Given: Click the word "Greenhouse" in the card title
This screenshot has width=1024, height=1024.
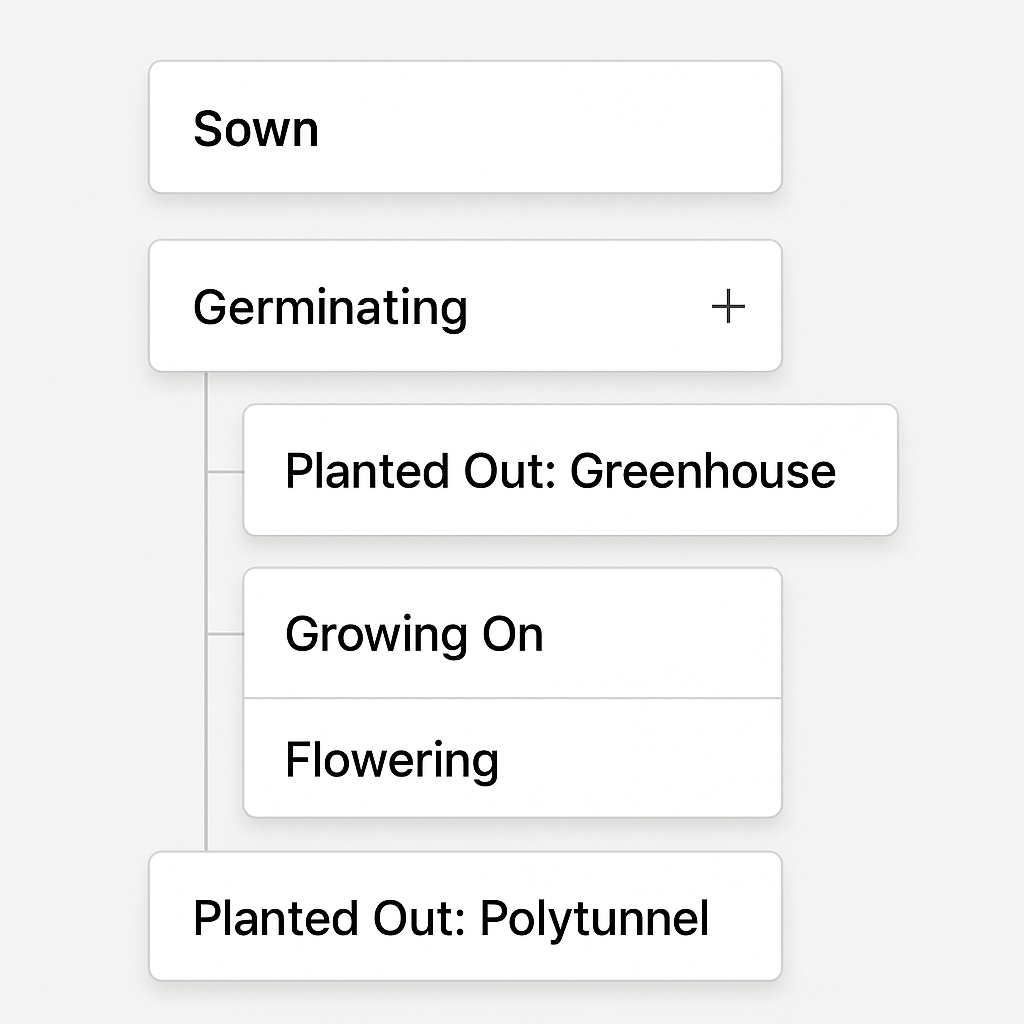Looking at the screenshot, I should [703, 470].
